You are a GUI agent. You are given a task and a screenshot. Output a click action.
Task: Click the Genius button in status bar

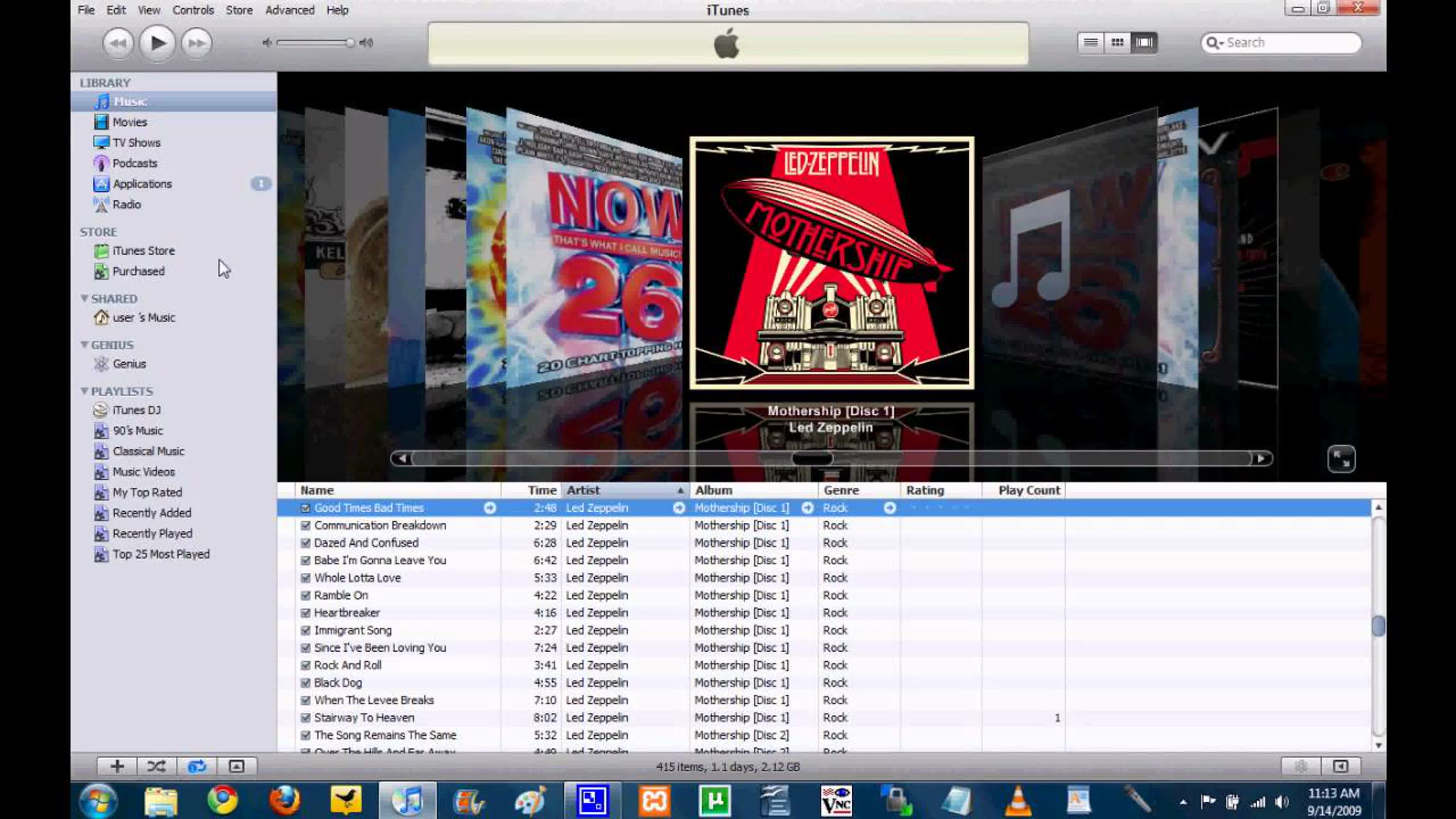1301,766
